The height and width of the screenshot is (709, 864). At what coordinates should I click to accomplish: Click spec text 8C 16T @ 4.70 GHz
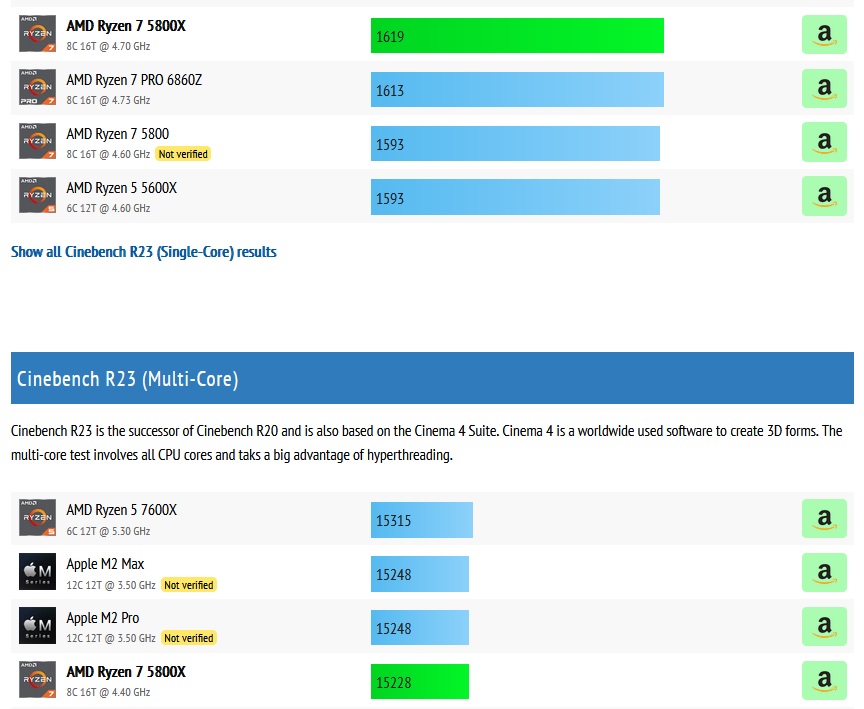point(108,46)
